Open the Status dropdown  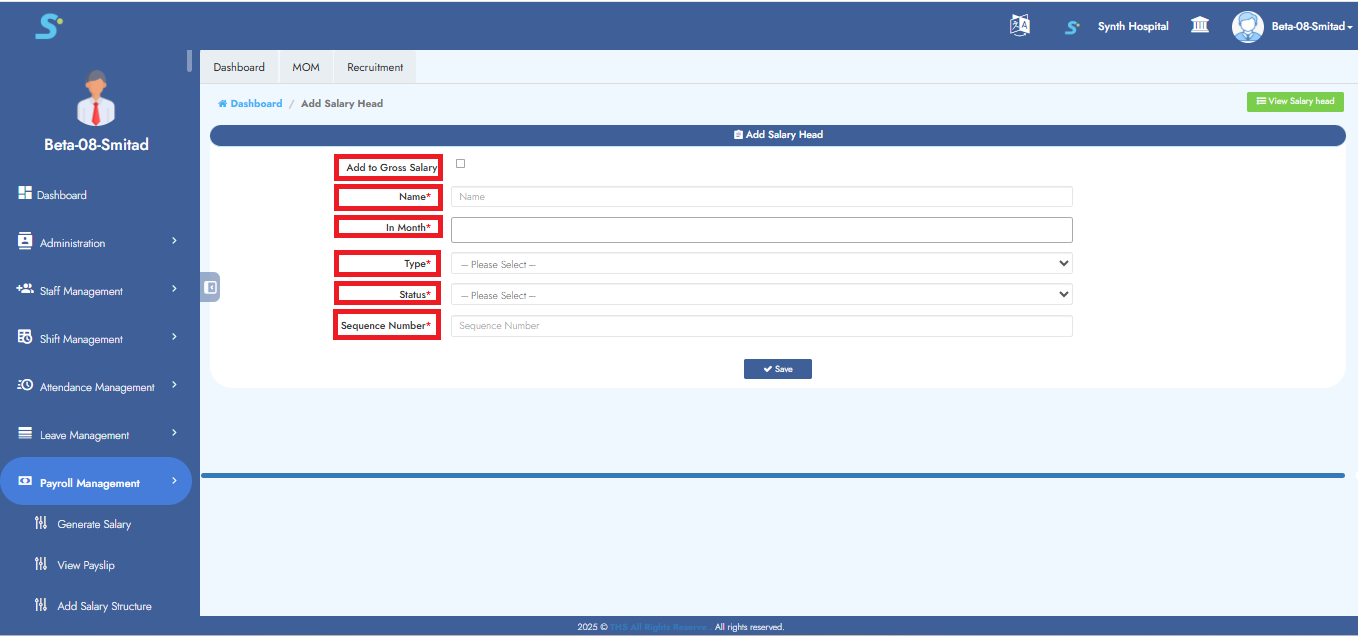(761, 295)
